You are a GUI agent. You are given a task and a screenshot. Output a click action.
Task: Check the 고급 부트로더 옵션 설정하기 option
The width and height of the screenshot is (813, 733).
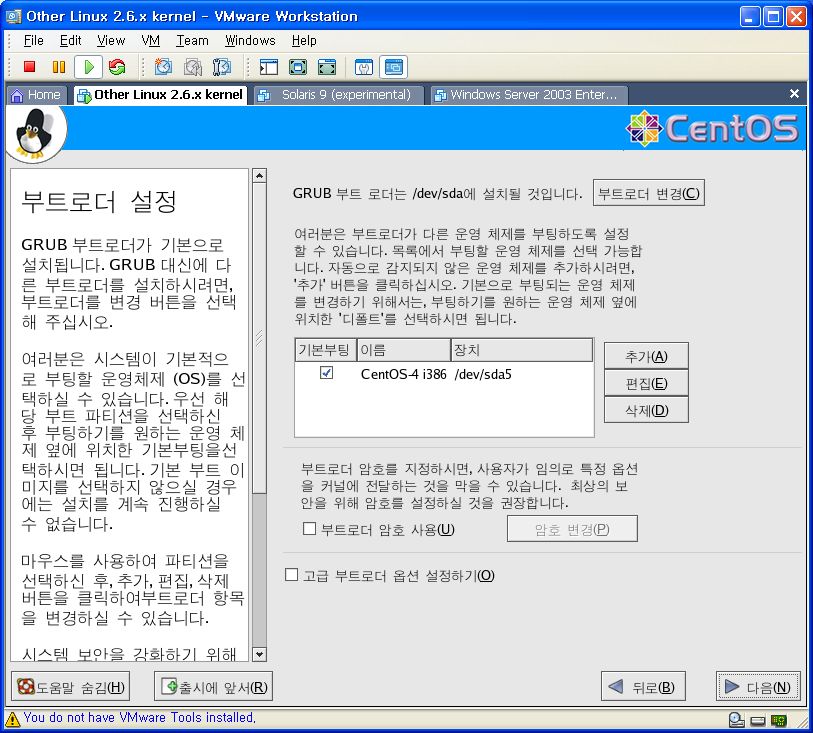click(x=292, y=575)
